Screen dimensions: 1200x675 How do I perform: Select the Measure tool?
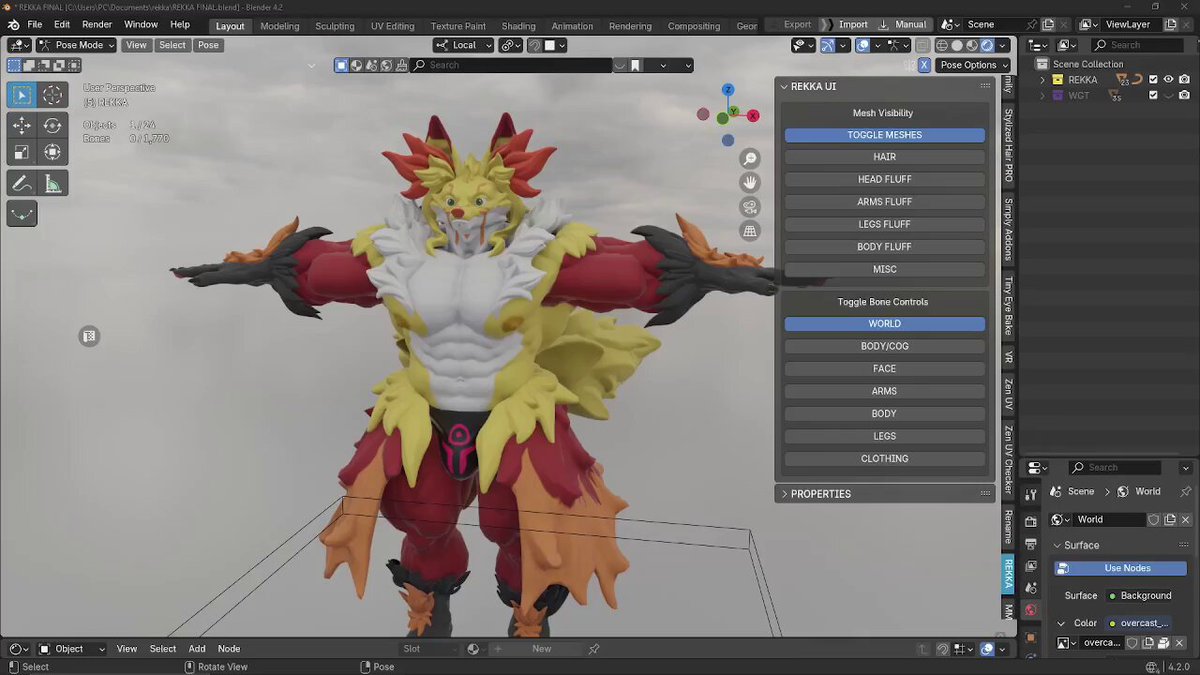(52, 184)
